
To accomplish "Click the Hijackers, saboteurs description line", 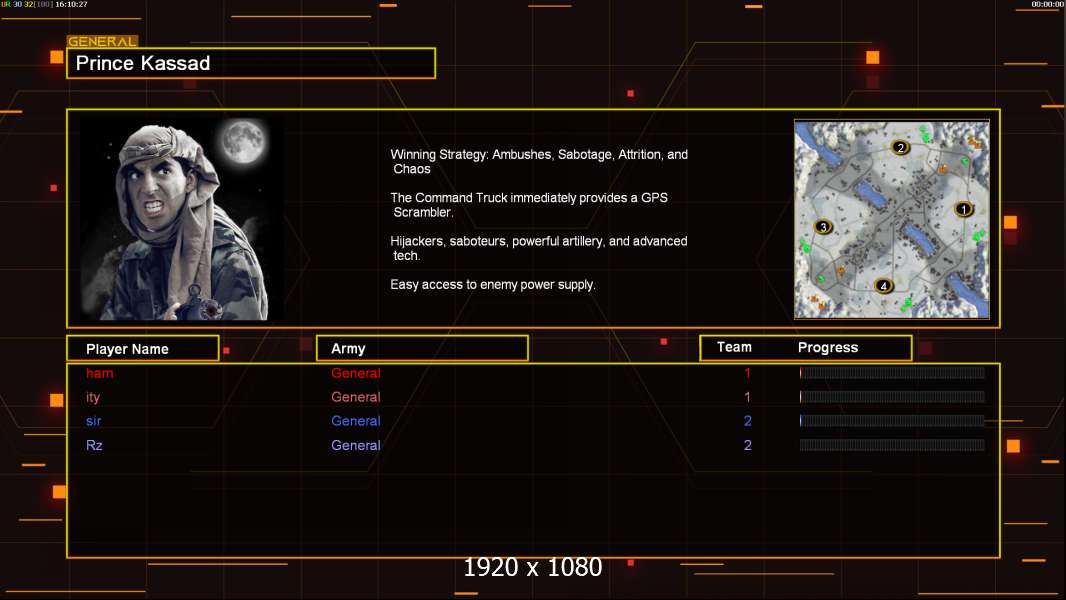I will 539,248.
